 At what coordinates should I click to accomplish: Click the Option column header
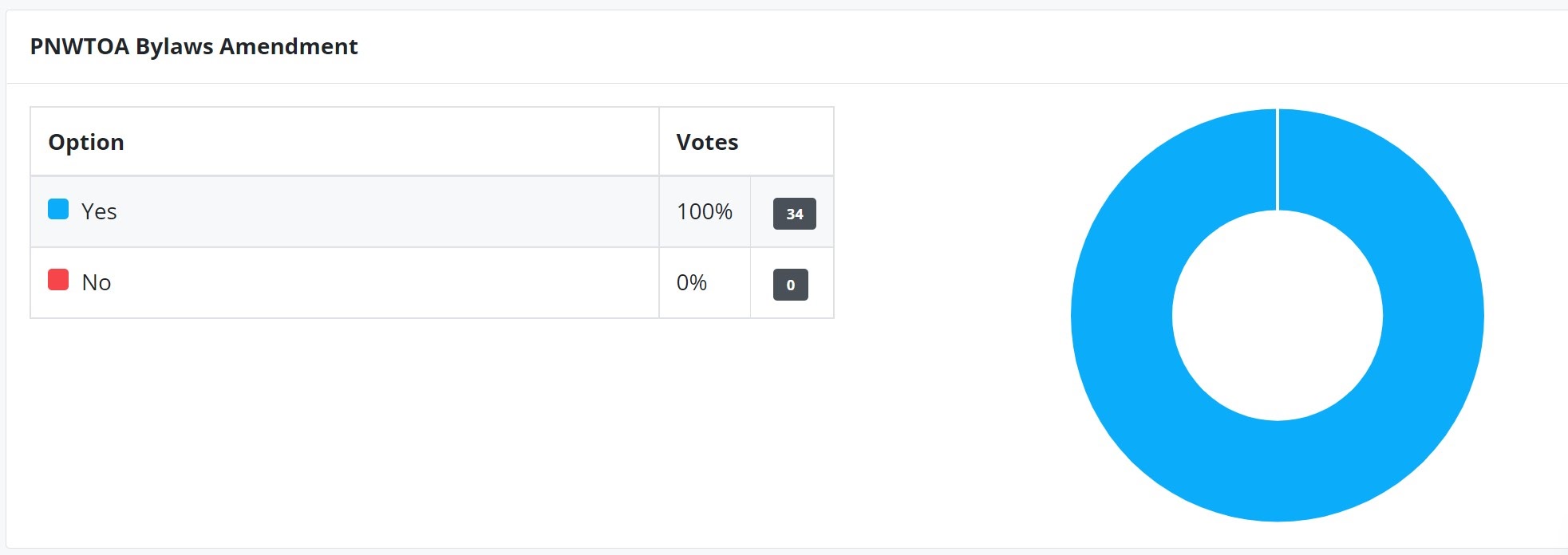pyautogui.click(x=86, y=142)
